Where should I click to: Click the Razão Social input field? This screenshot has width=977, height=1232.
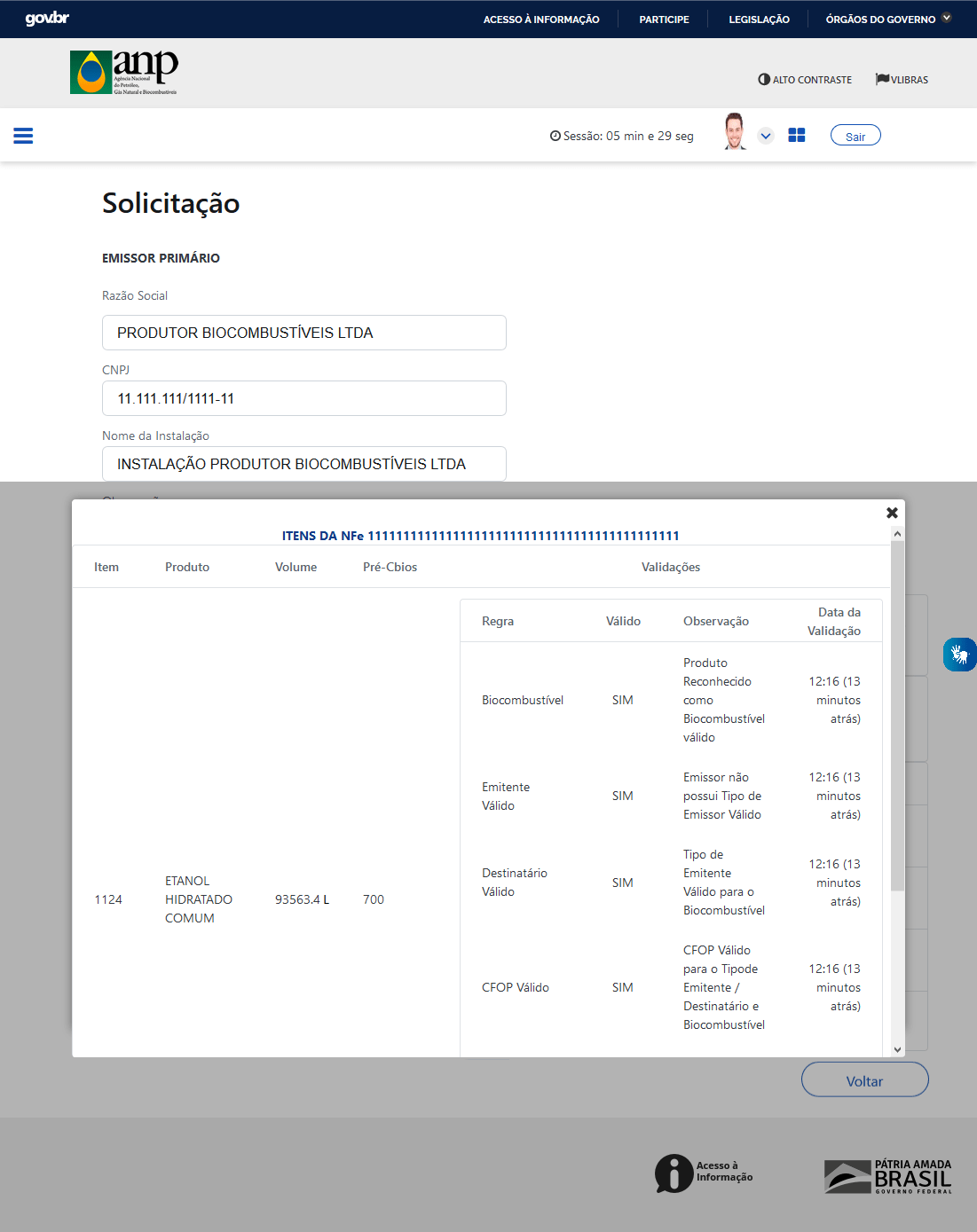303,333
